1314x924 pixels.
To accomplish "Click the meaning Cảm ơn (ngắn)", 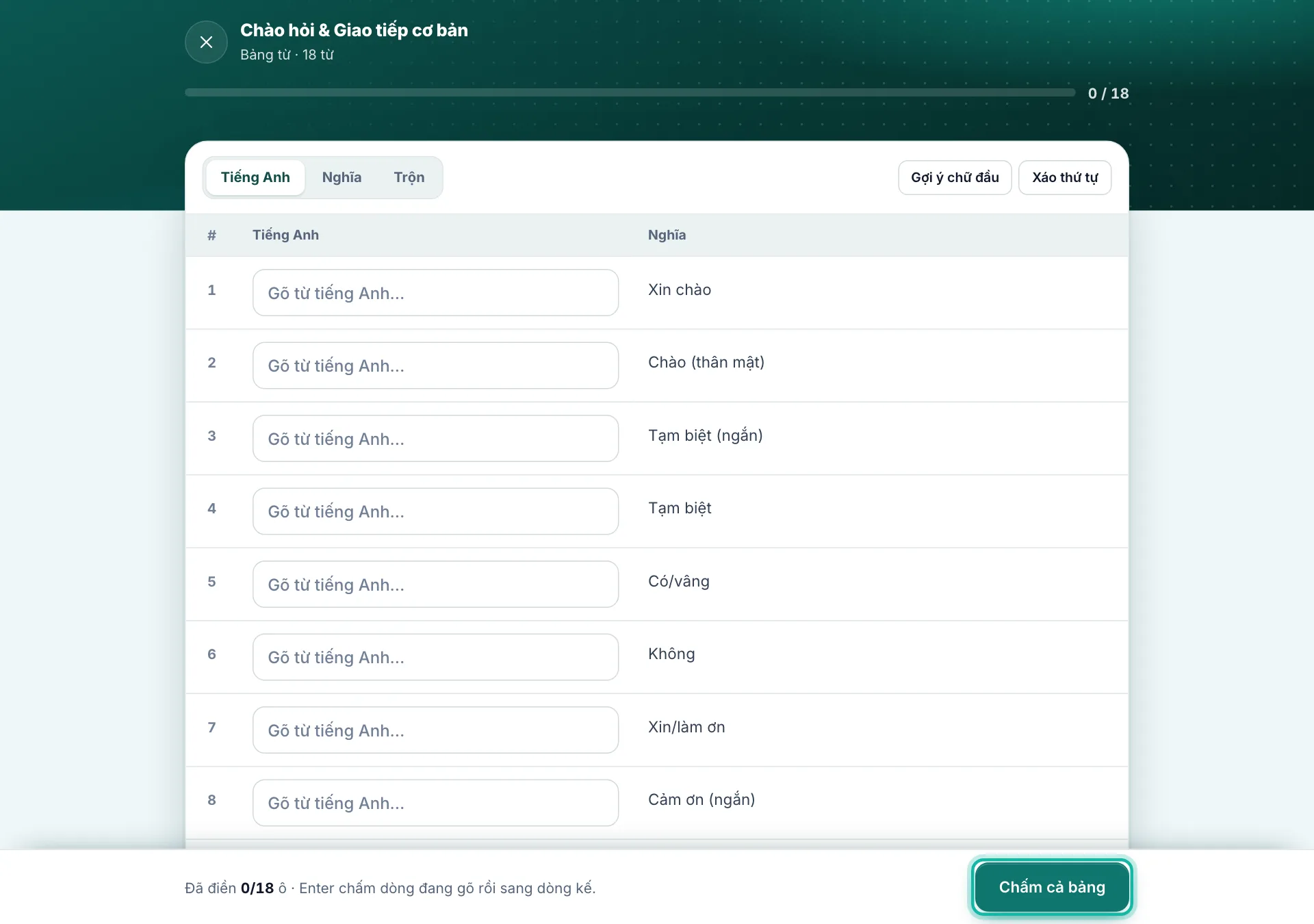I will (701, 799).
